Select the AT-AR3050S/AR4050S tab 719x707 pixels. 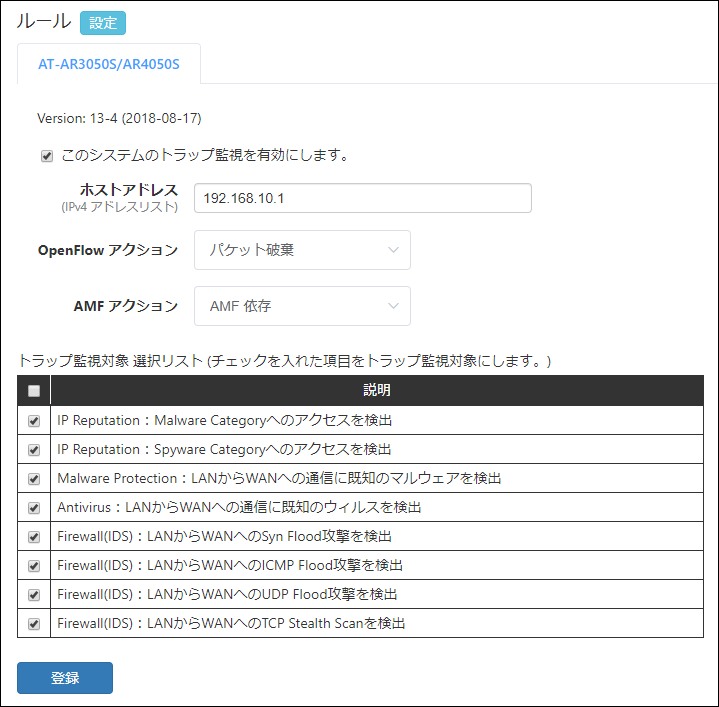click(109, 64)
